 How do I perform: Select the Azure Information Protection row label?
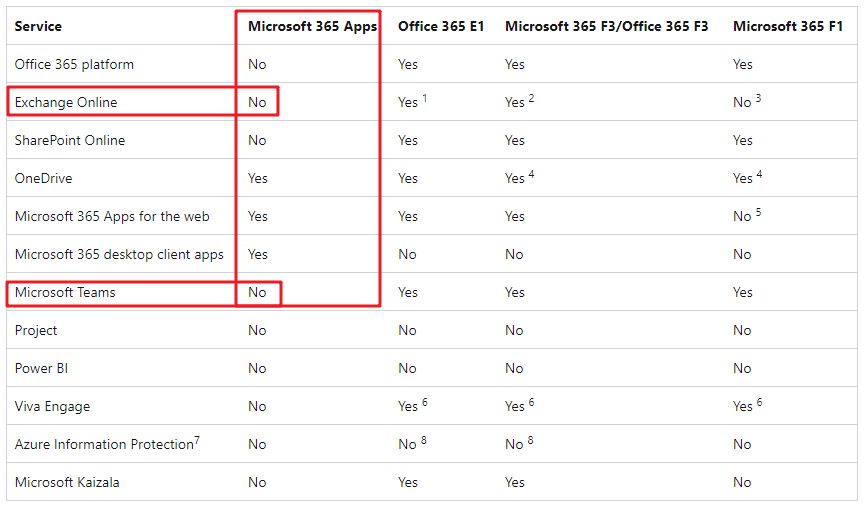coord(107,444)
